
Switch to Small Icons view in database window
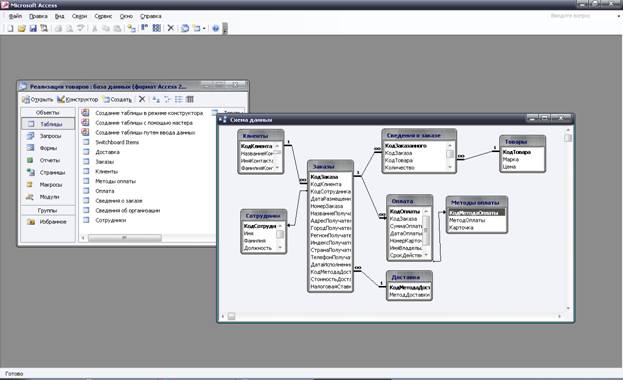point(167,99)
